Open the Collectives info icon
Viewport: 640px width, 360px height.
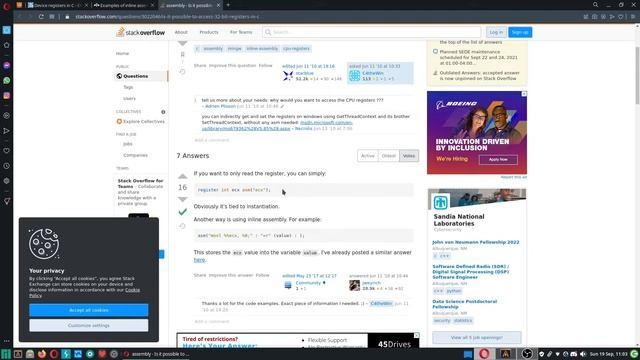point(163,112)
